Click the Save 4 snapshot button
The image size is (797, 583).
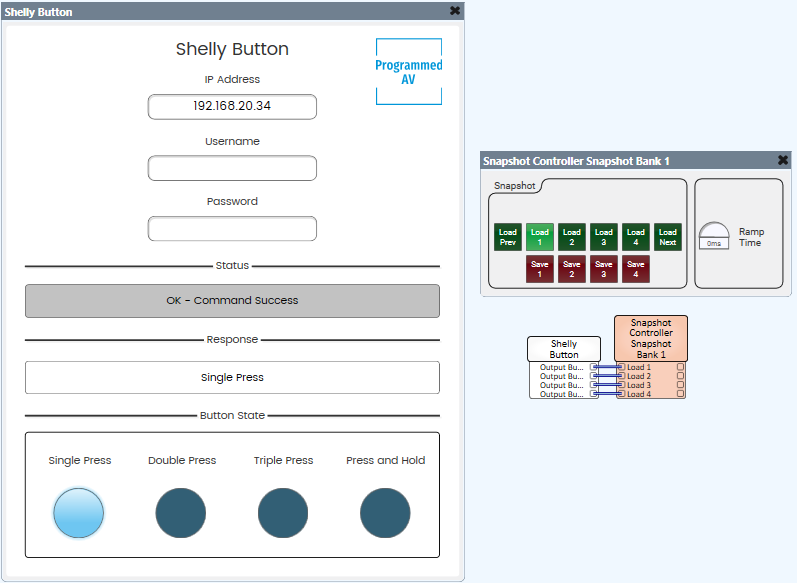(x=636, y=269)
